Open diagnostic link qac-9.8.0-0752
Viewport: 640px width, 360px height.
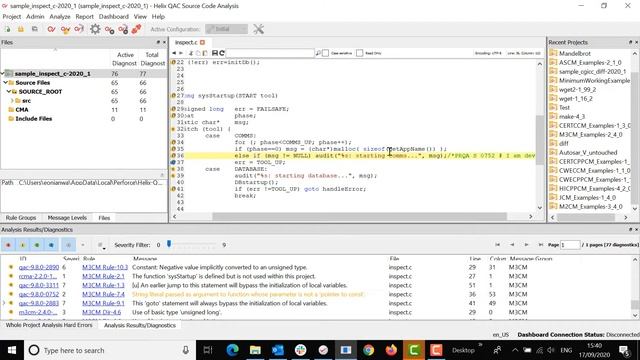click(39, 294)
